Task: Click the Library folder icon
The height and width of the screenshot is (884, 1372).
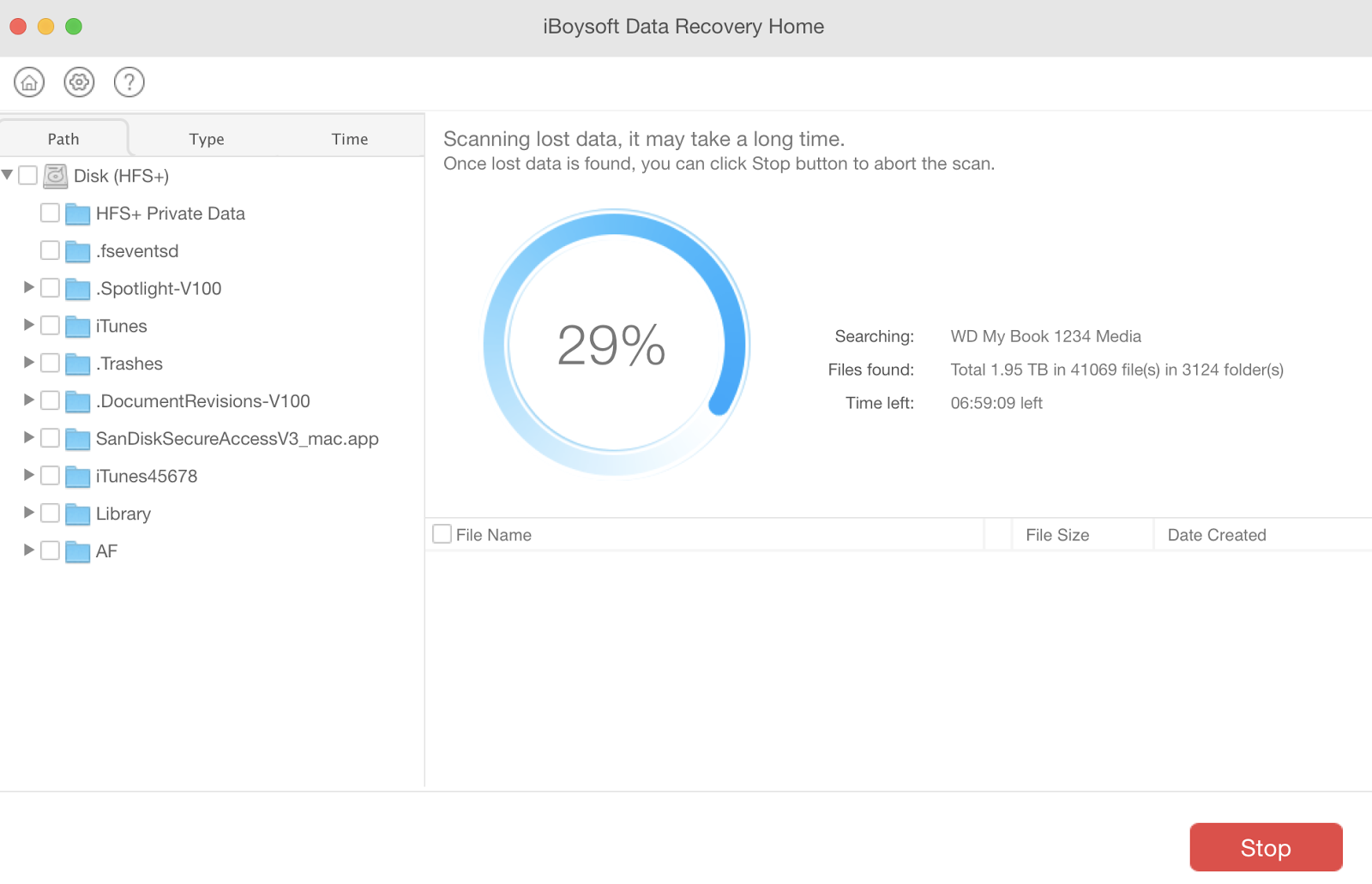Action: [x=77, y=514]
